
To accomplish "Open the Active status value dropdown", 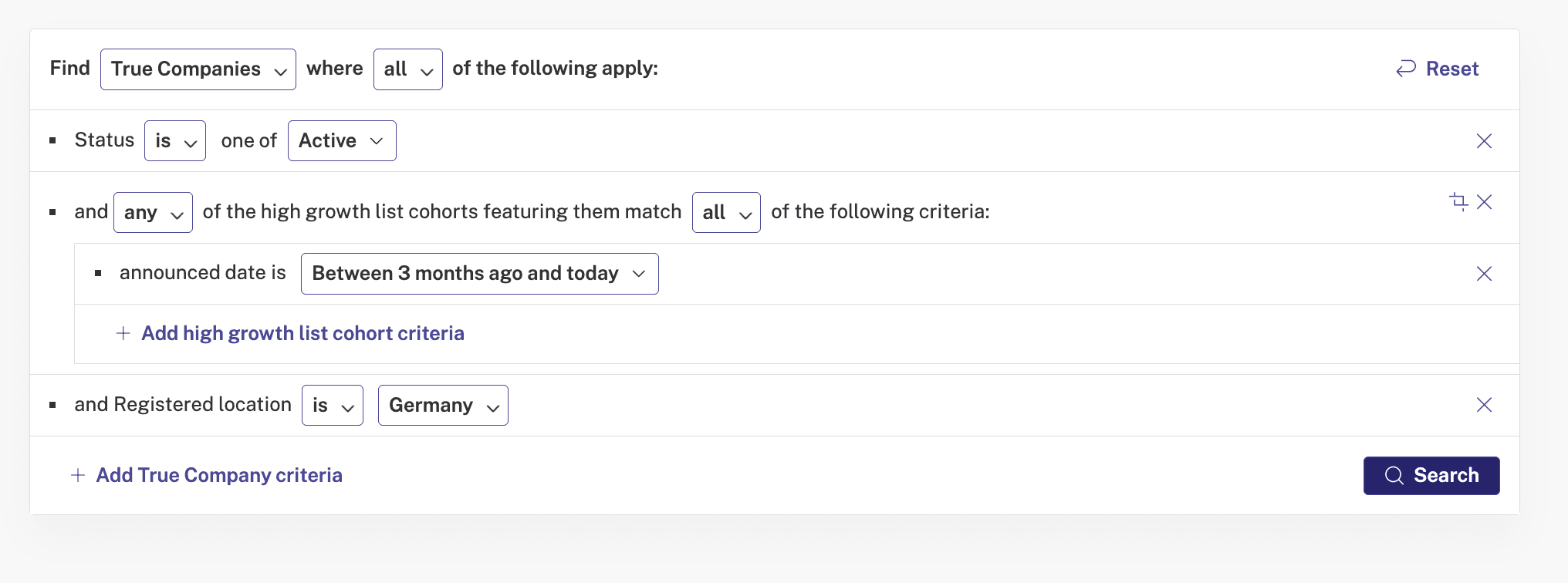I will coord(342,141).
